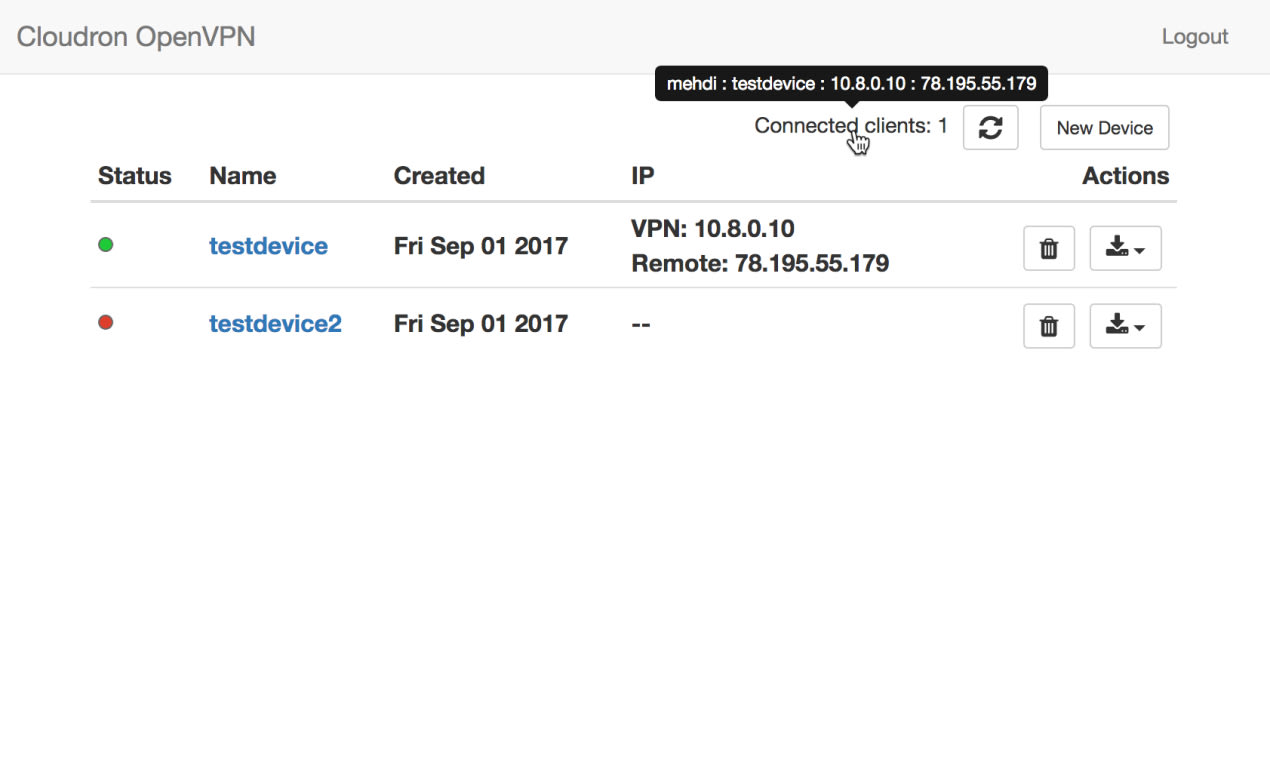The height and width of the screenshot is (760, 1270).
Task: Select the Status column header
Action: point(135,175)
